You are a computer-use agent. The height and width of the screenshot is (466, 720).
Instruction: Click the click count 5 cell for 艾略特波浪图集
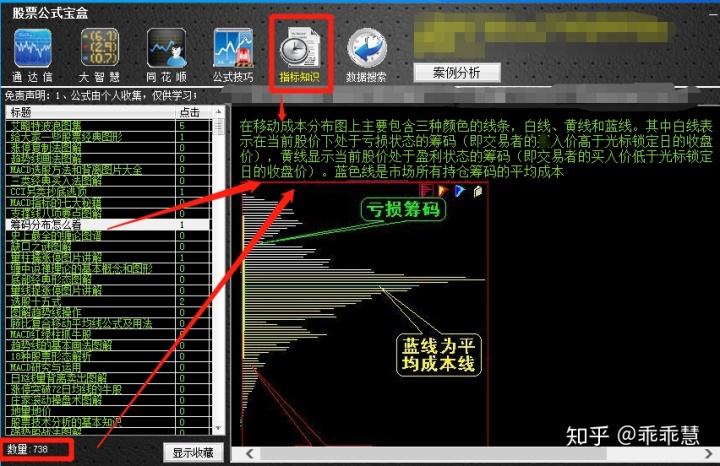point(193,125)
